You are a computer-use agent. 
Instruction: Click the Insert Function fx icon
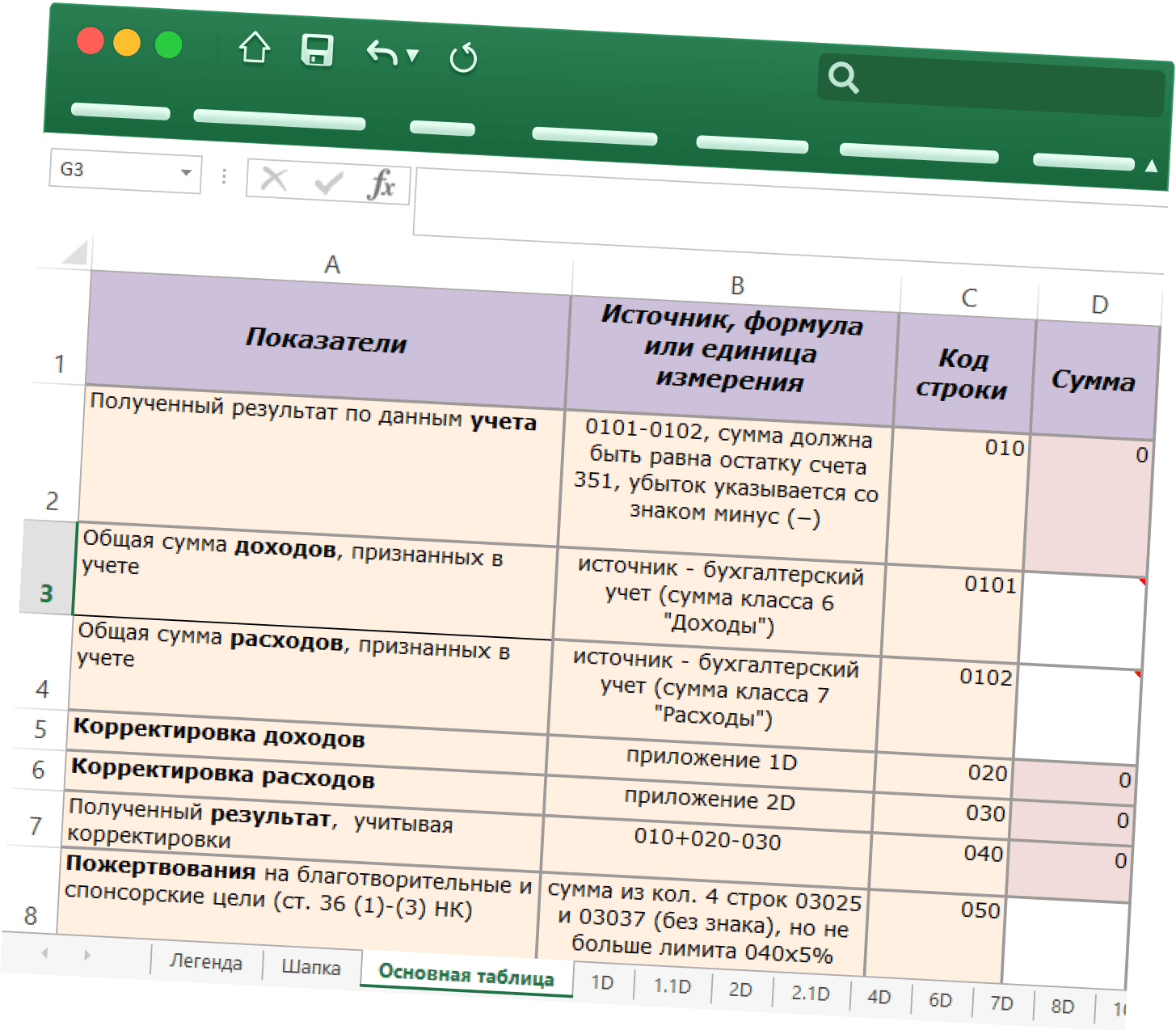[381, 184]
